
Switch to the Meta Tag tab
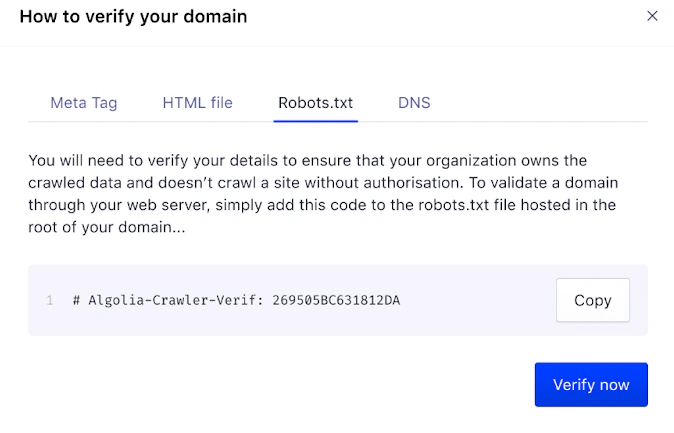pos(84,103)
